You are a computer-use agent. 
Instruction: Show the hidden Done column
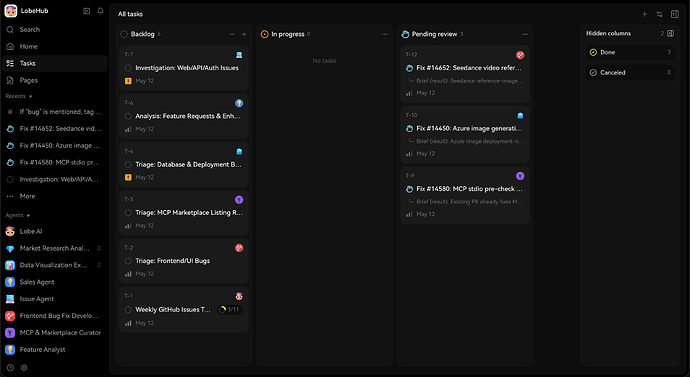click(x=630, y=52)
